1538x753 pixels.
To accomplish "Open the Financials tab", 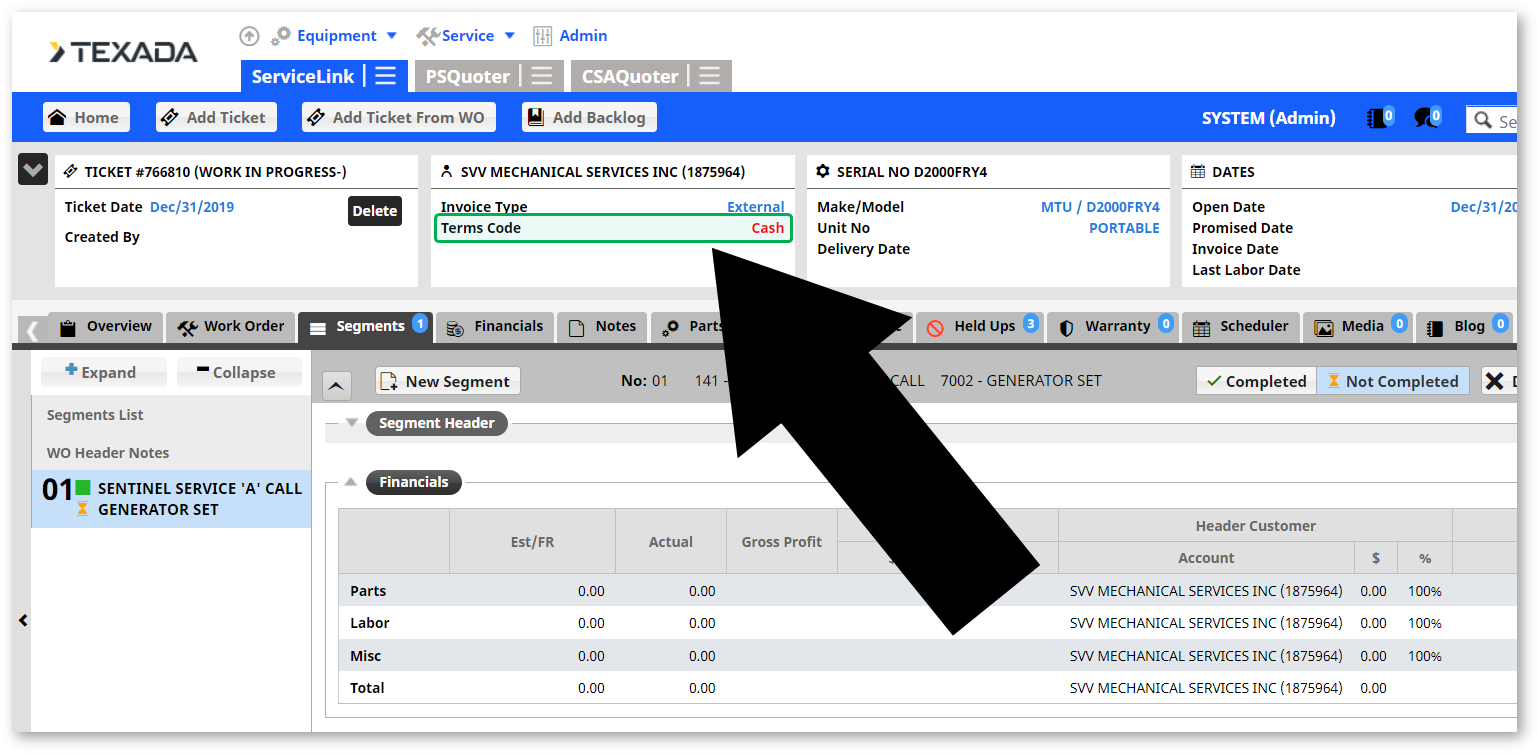I will (495, 327).
